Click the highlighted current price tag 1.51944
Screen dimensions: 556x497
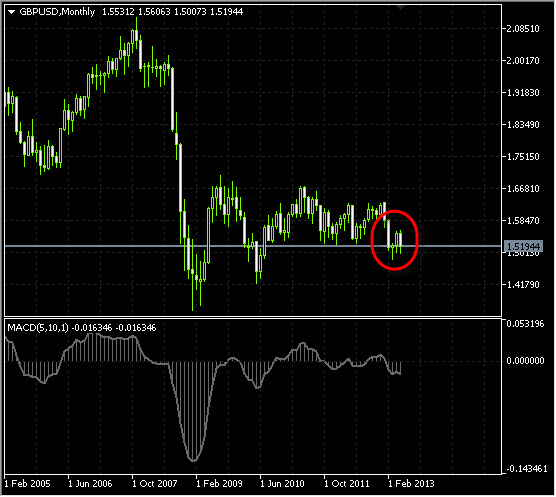523,246
